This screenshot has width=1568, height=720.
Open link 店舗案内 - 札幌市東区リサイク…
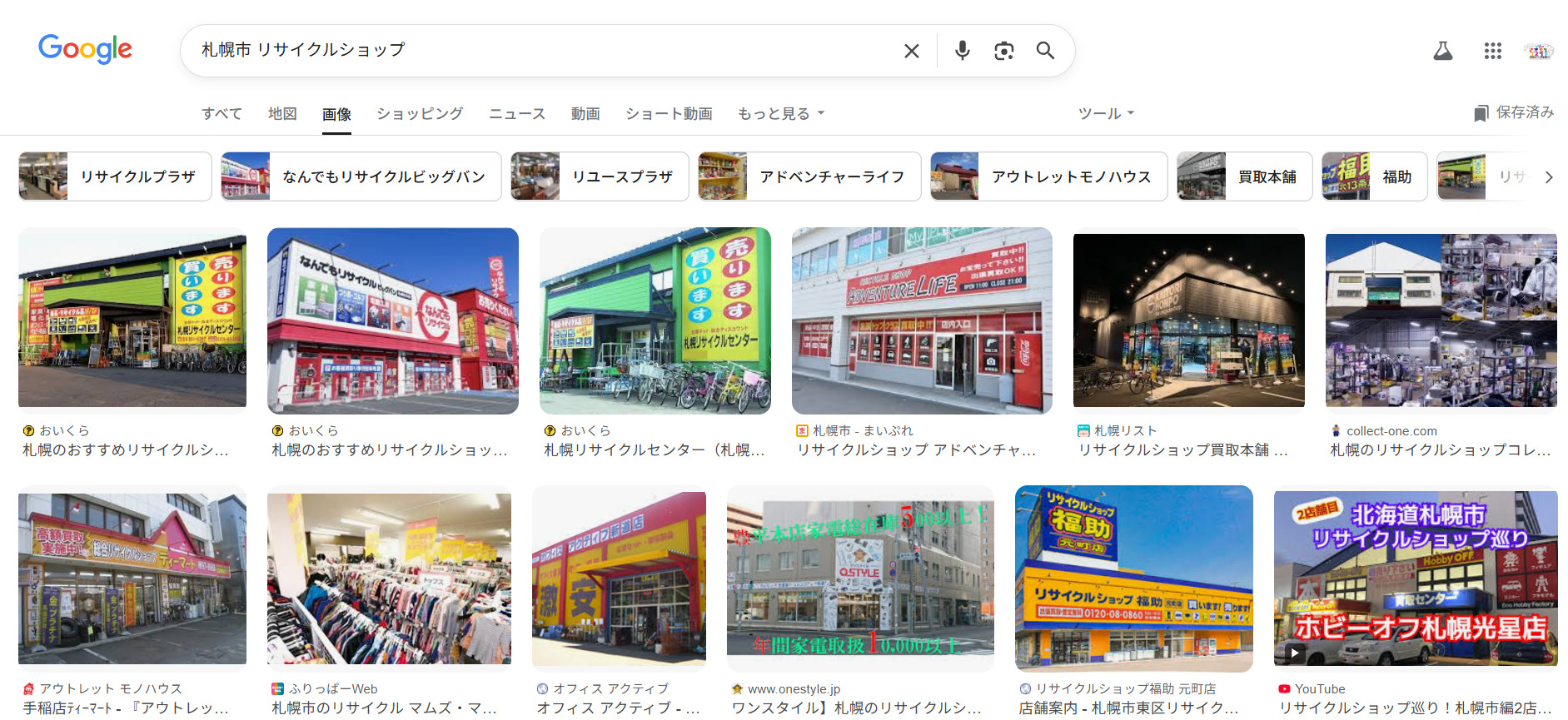click(1129, 708)
